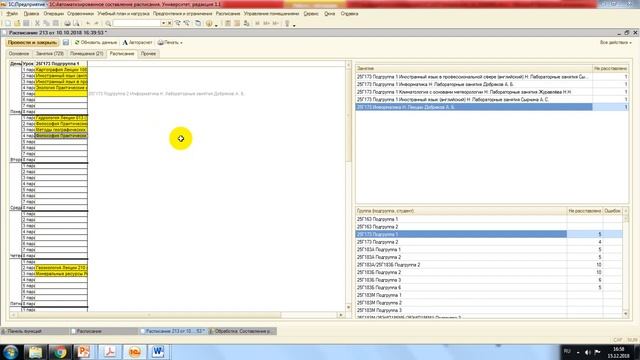This screenshot has height=360, width=640.
Task: Open the Сервис menu
Action: (311, 13)
